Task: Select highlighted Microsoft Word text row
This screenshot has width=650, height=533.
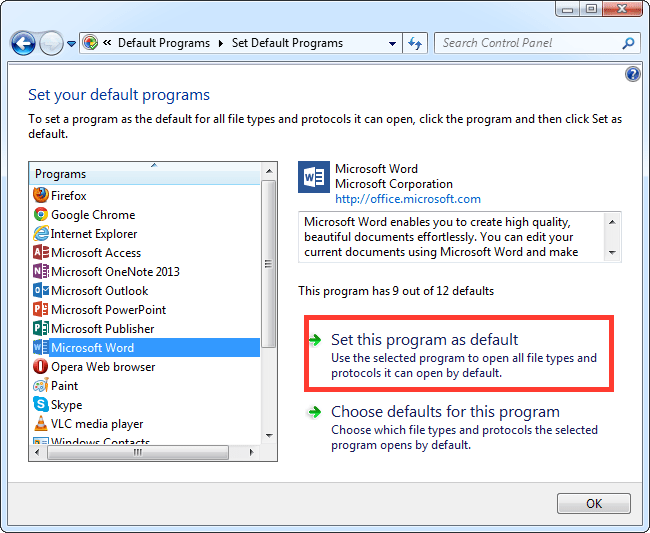Action: pos(155,348)
